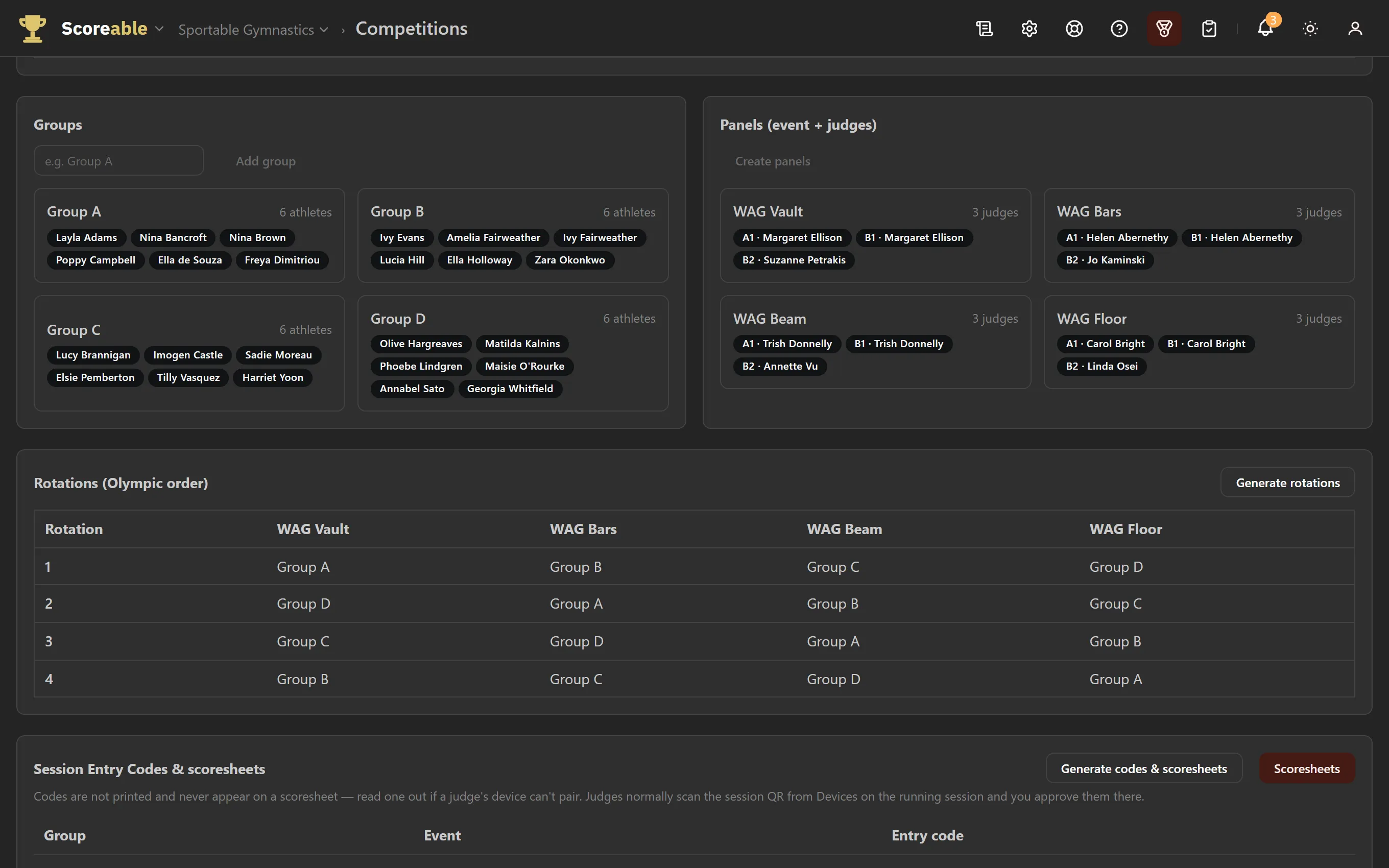Select the B2 · Linda Osei judge chip
This screenshot has height=868, width=1389.
(1101, 366)
